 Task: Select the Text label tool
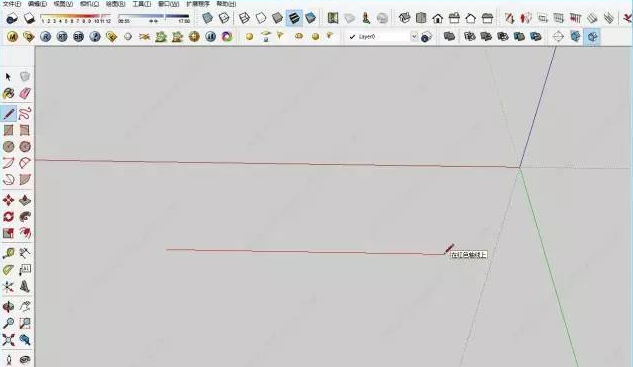coord(25,270)
